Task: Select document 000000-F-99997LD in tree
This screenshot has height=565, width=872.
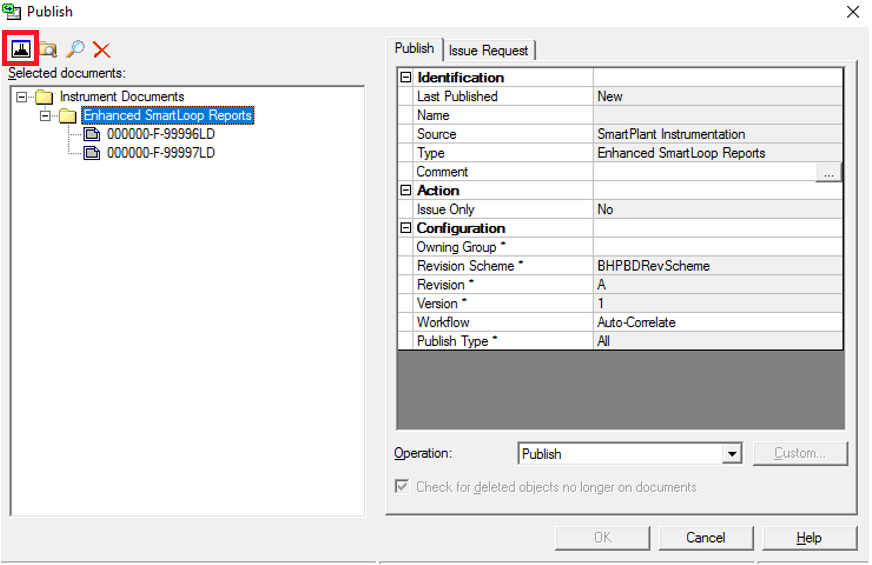Action: (160, 153)
